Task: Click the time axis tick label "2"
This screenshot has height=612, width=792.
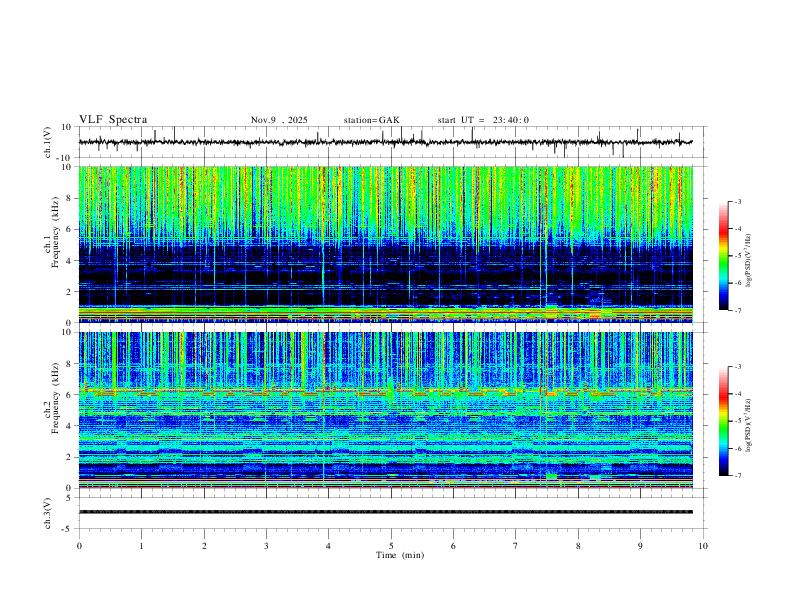Action: (204, 546)
